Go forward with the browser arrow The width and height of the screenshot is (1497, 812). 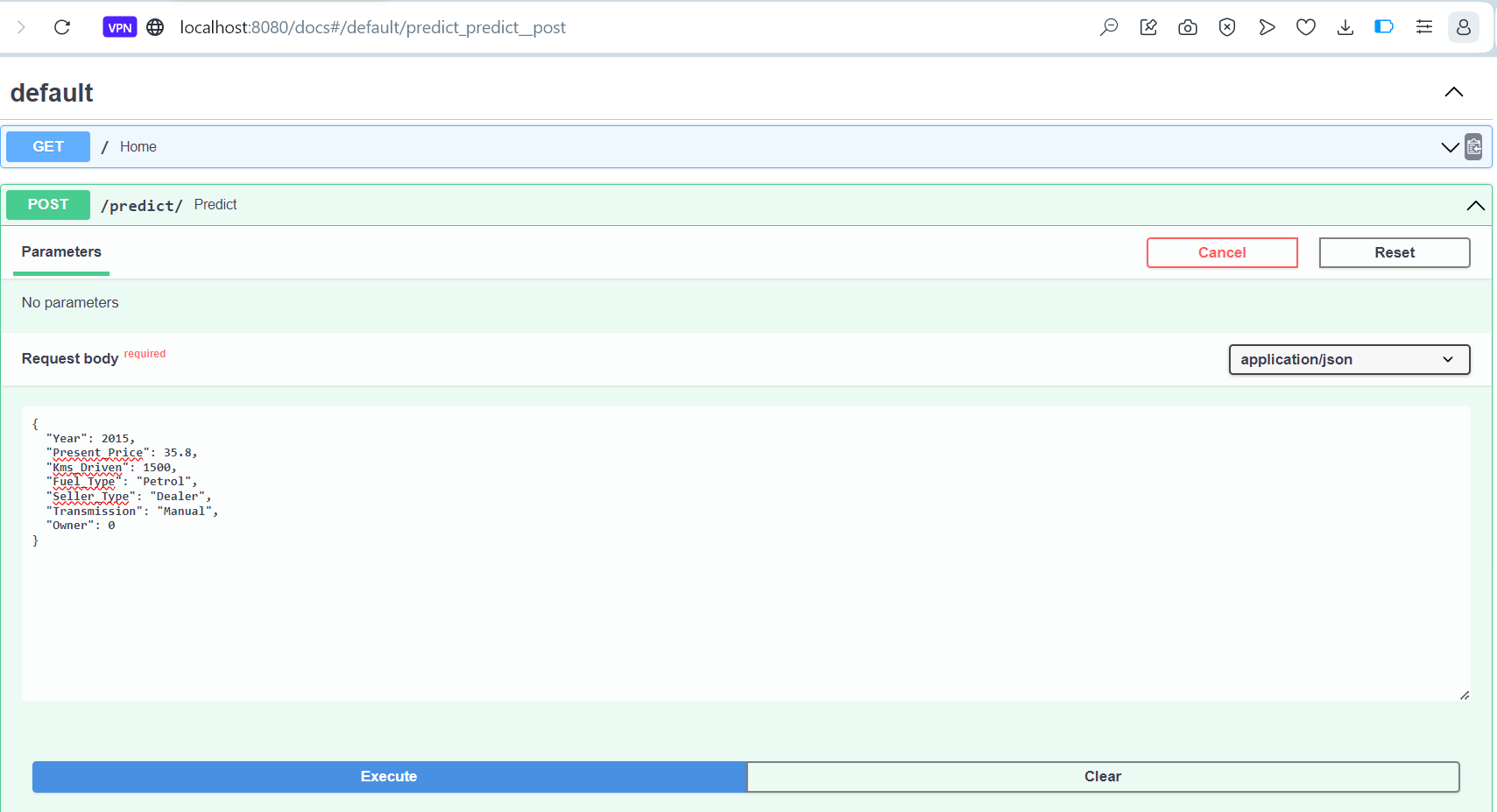[x=21, y=27]
